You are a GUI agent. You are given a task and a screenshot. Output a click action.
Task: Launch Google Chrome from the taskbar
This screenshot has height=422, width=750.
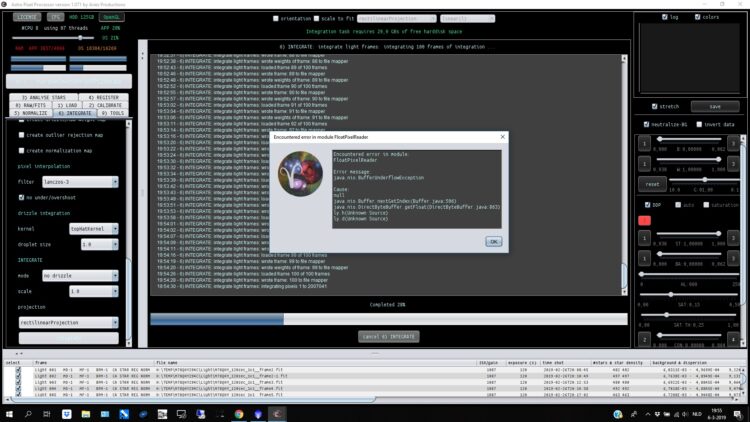click(239, 414)
